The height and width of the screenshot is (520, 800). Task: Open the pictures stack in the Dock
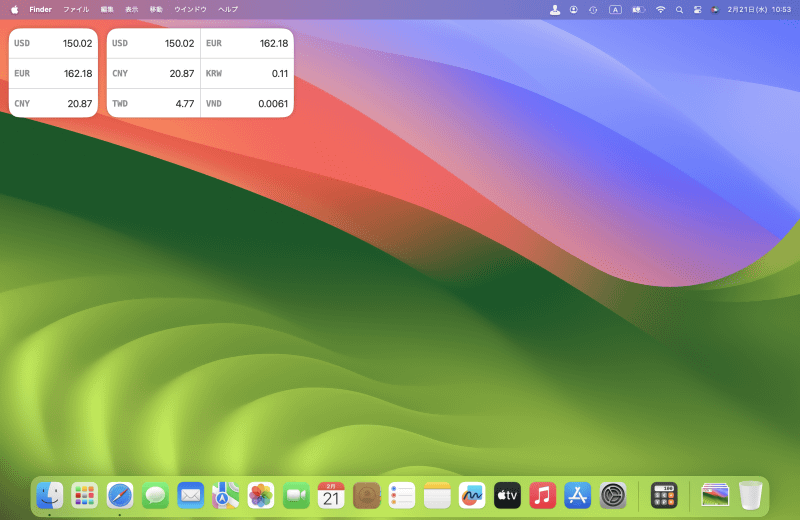point(715,495)
